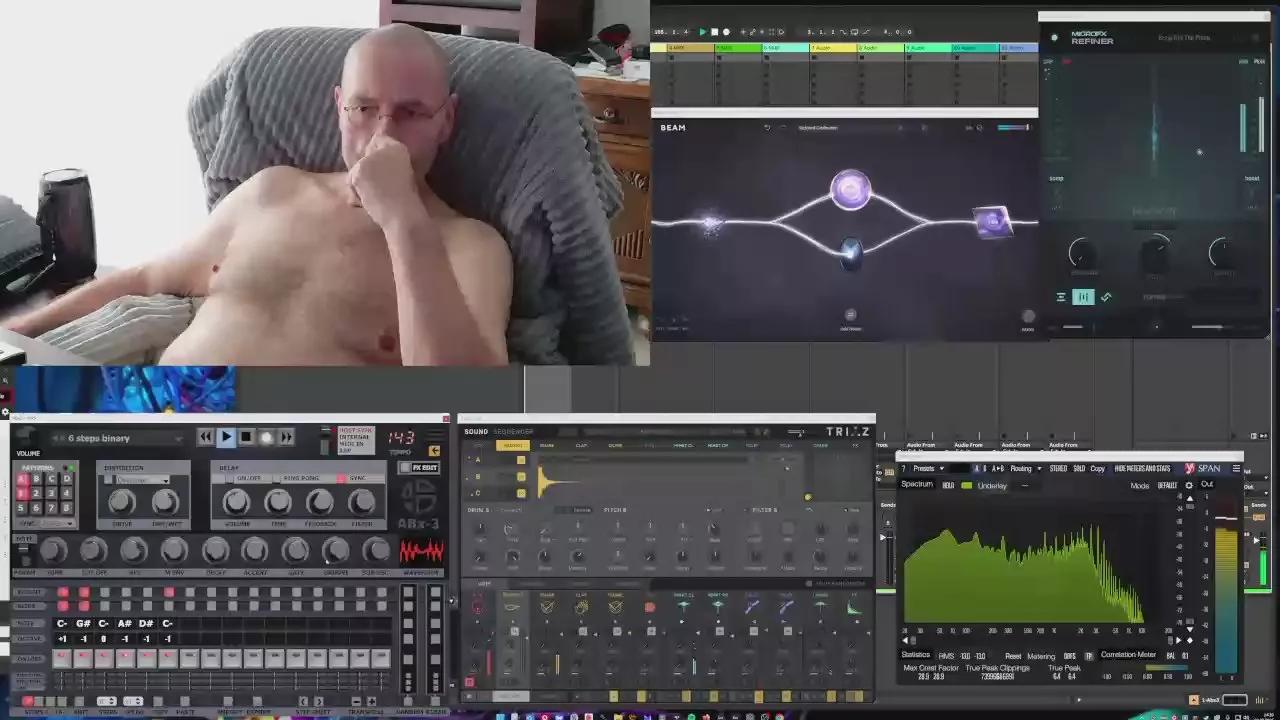Click the FX EDIT button
This screenshot has height=720, width=1280.
pos(420,468)
